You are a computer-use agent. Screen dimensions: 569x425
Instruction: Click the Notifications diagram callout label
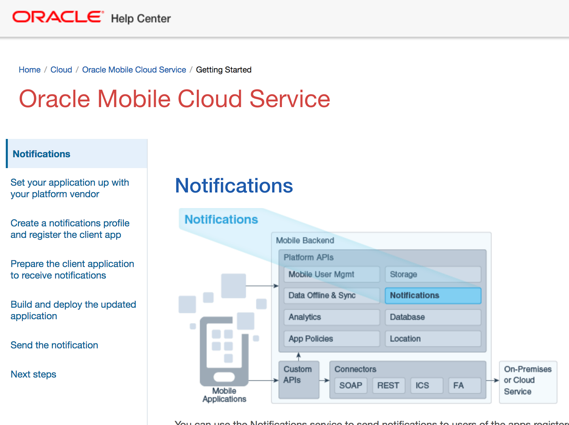pos(221,219)
